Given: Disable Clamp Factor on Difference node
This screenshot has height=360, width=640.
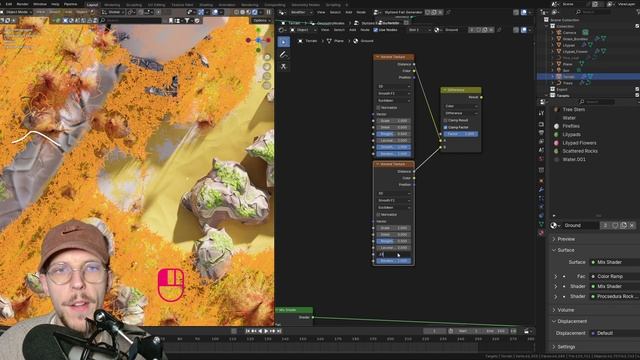Looking at the screenshot, I should pos(445,127).
